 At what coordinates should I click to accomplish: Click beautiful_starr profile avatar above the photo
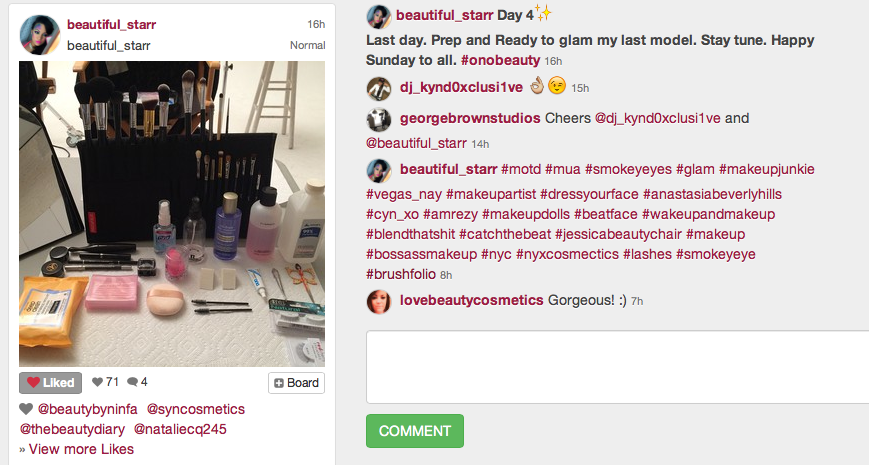click(x=40, y=35)
